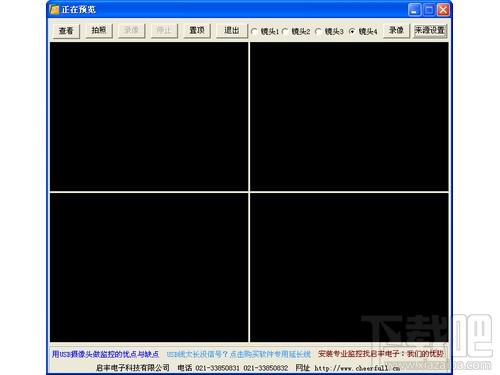Click the 查看 button
500x375 pixels.
66,31
